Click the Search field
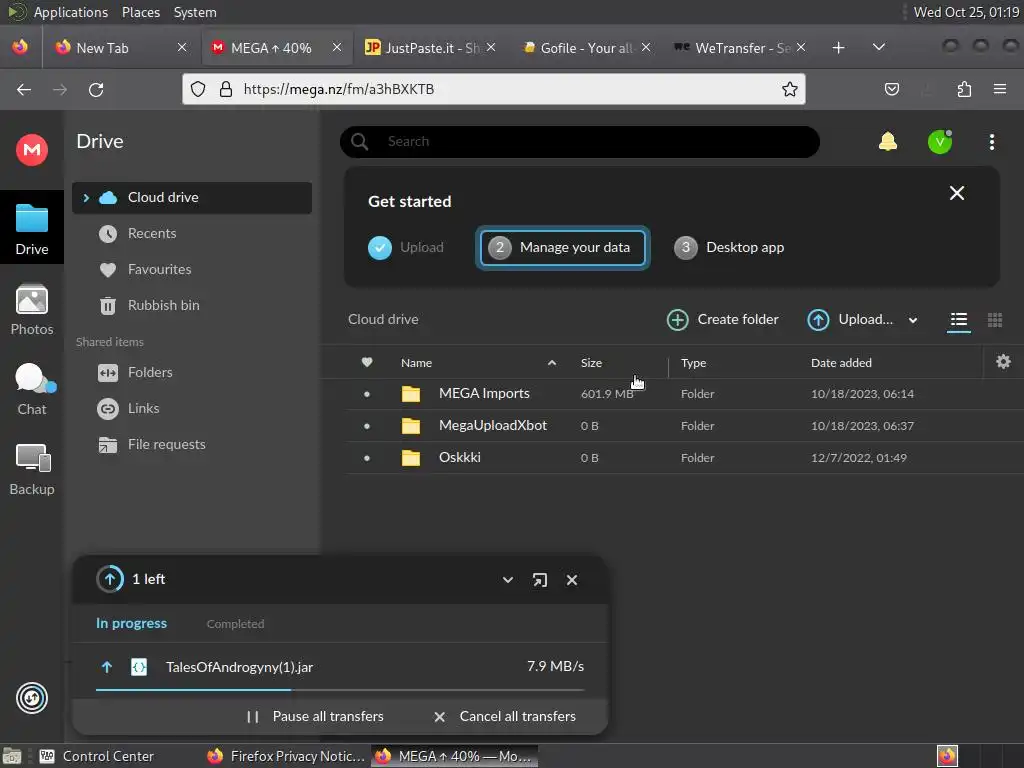Image resolution: width=1024 pixels, height=768 pixels. coord(580,142)
